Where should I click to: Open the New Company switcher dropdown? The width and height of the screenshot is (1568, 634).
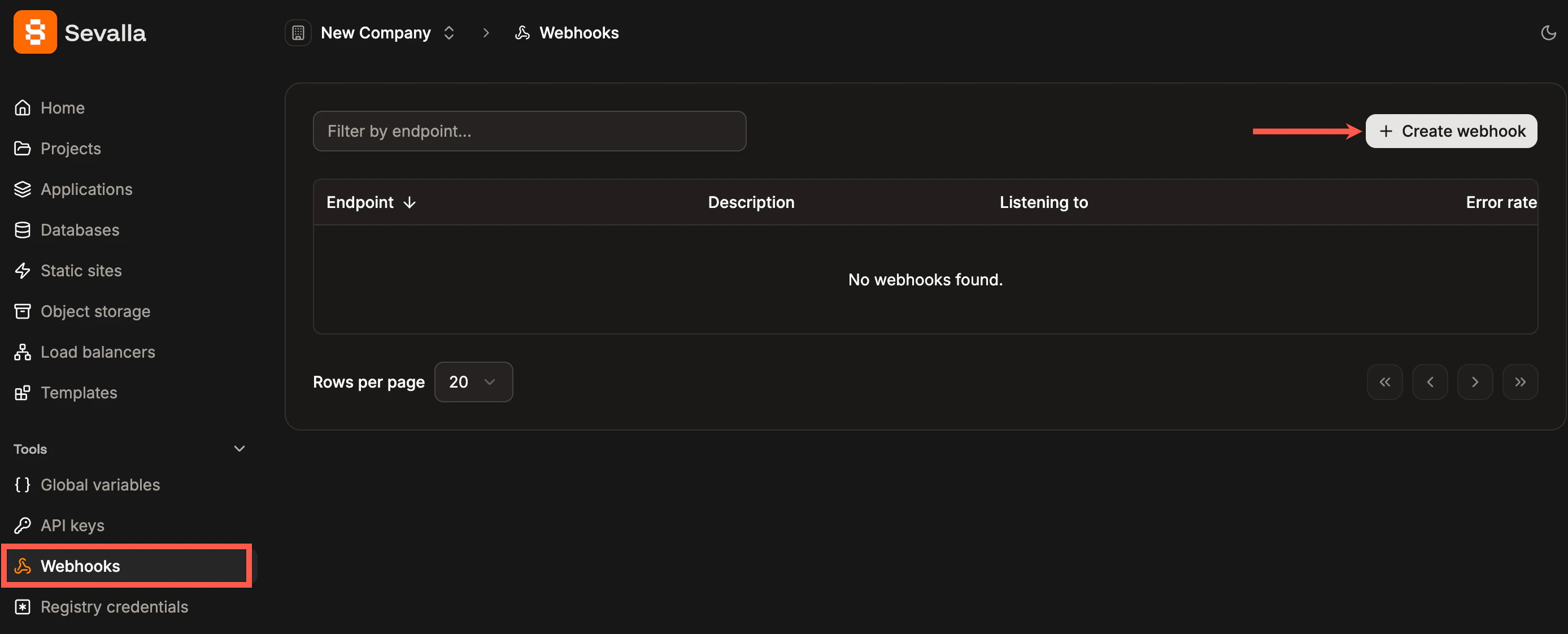click(448, 32)
